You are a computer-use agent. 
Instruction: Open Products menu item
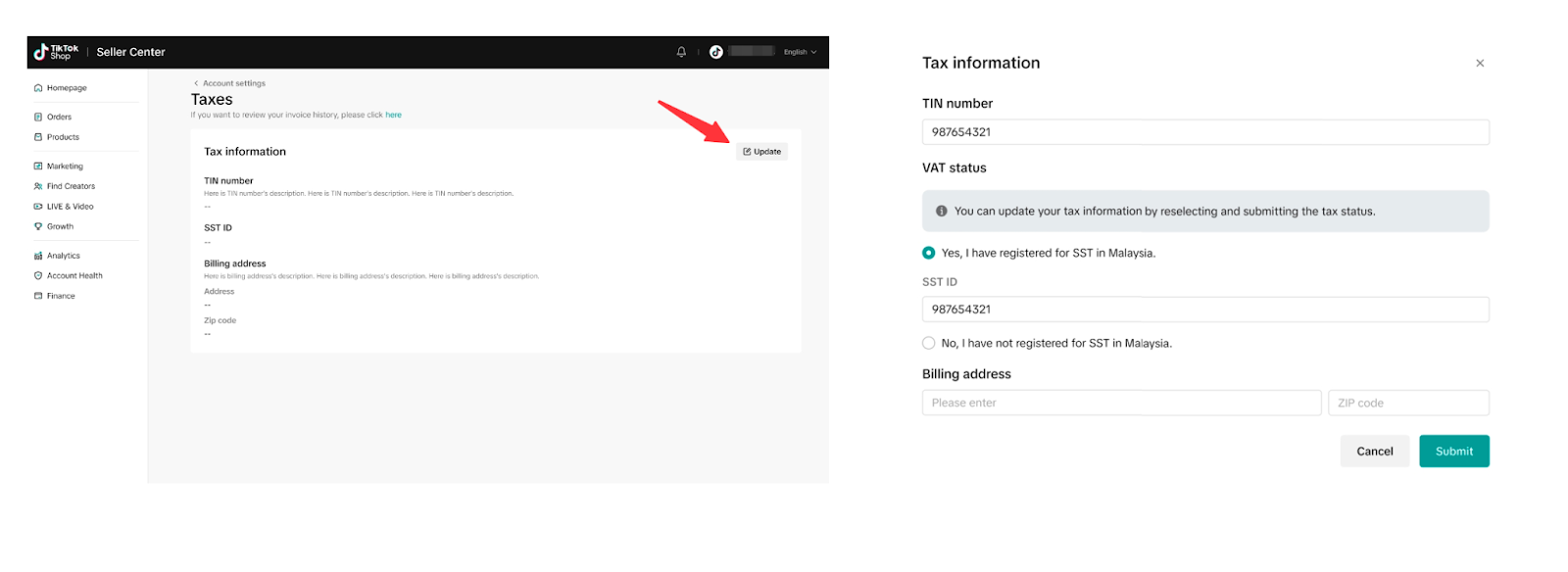(x=63, y=137)
